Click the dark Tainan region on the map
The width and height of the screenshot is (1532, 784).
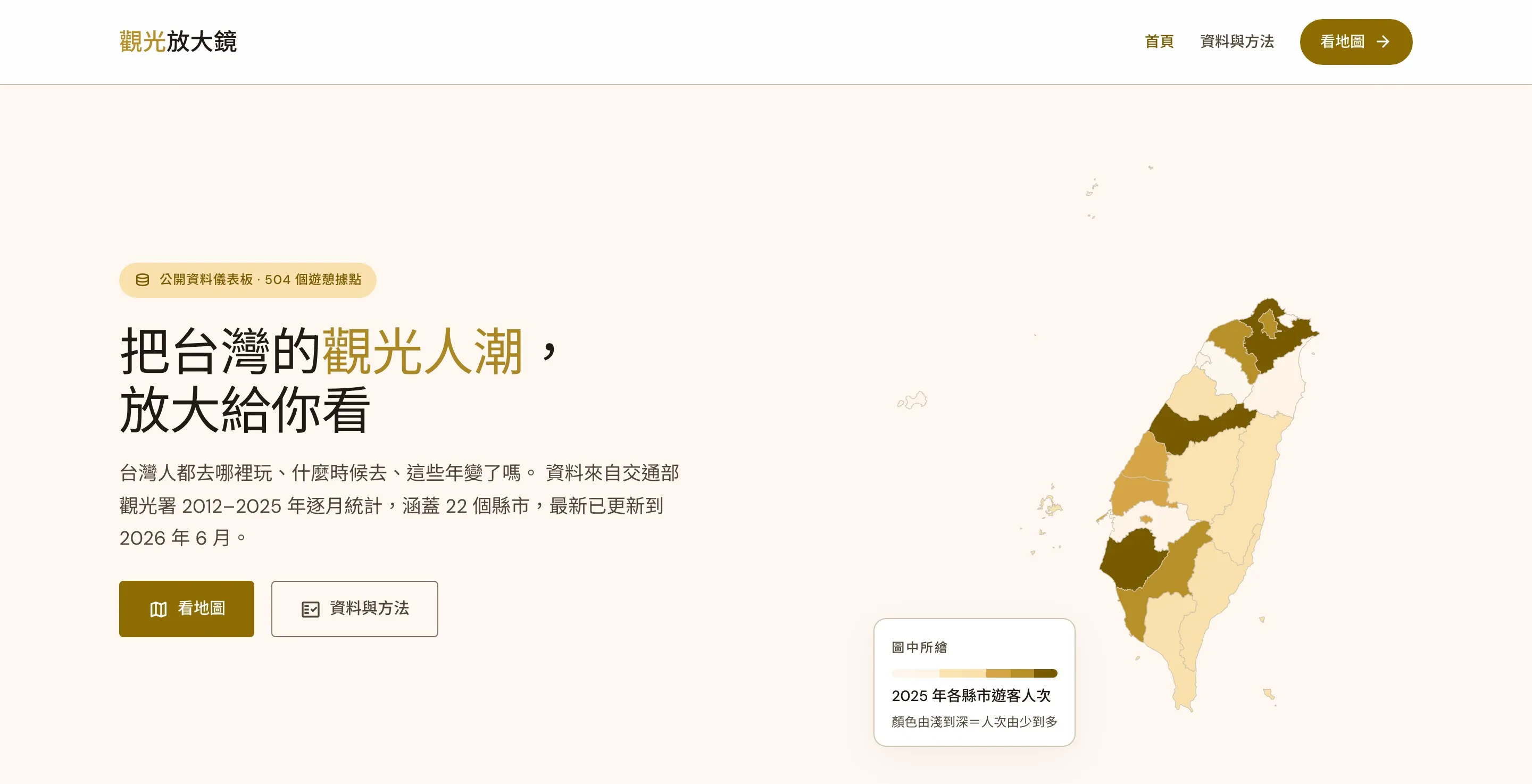click(x=1133, y=559)
